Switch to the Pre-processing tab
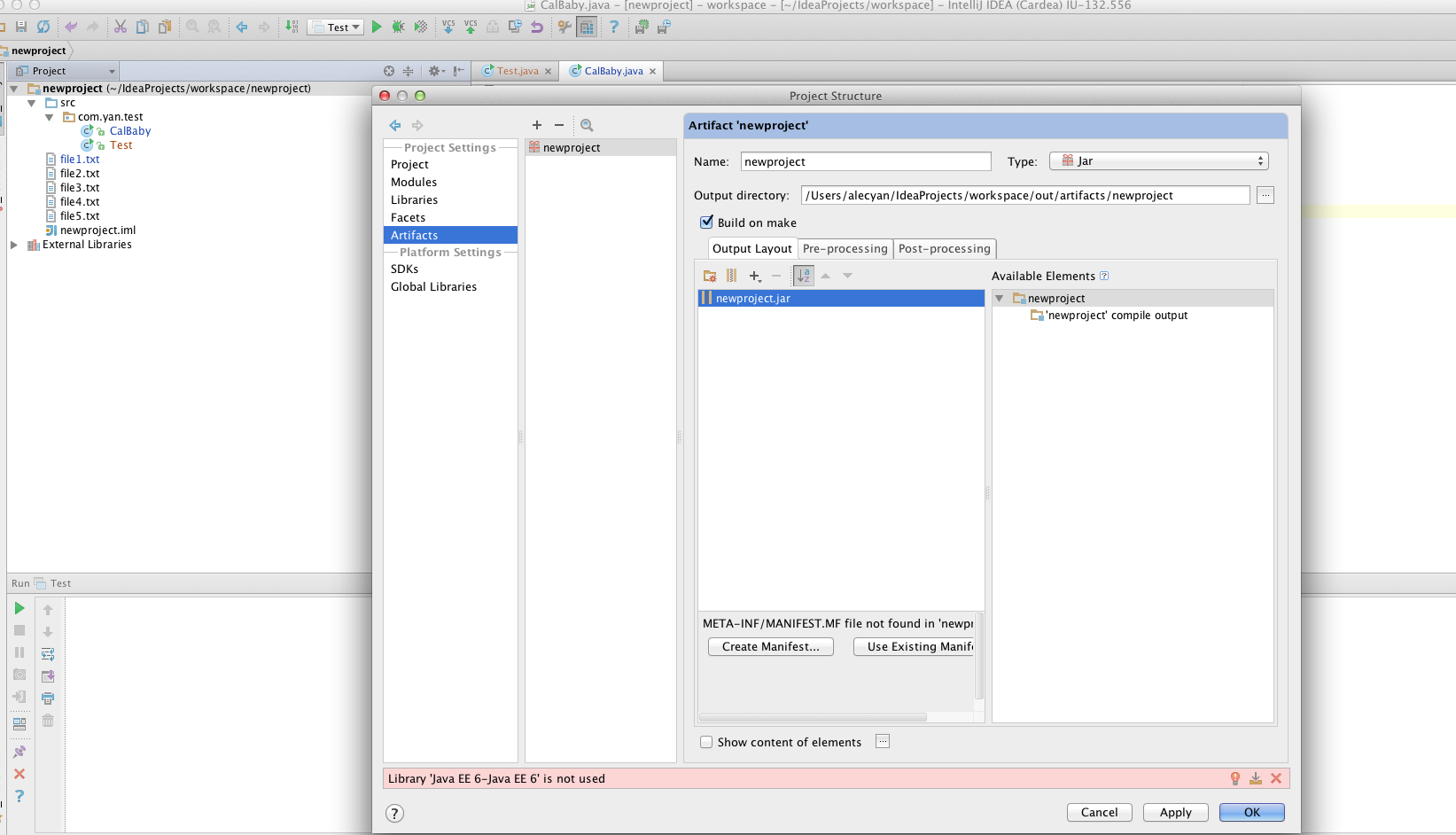The image size is (1456, 835). point(845,249)
